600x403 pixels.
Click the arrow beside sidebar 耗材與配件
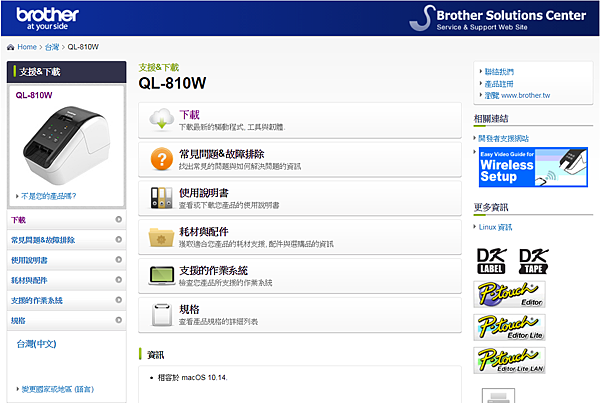pos(119,280)
